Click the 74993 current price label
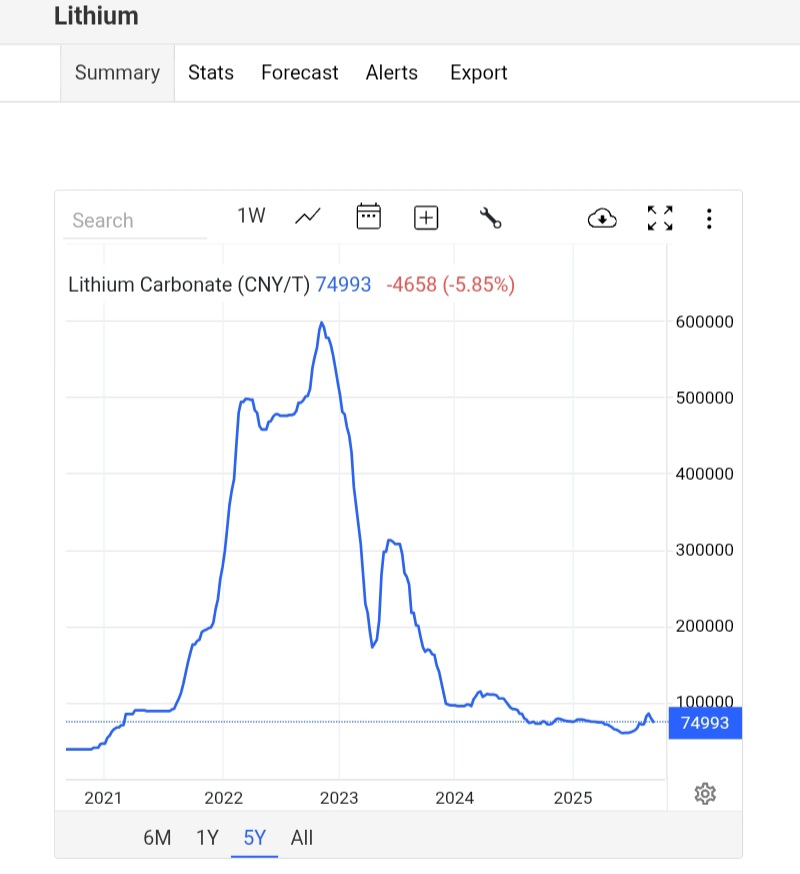 (x=705, y=723)
